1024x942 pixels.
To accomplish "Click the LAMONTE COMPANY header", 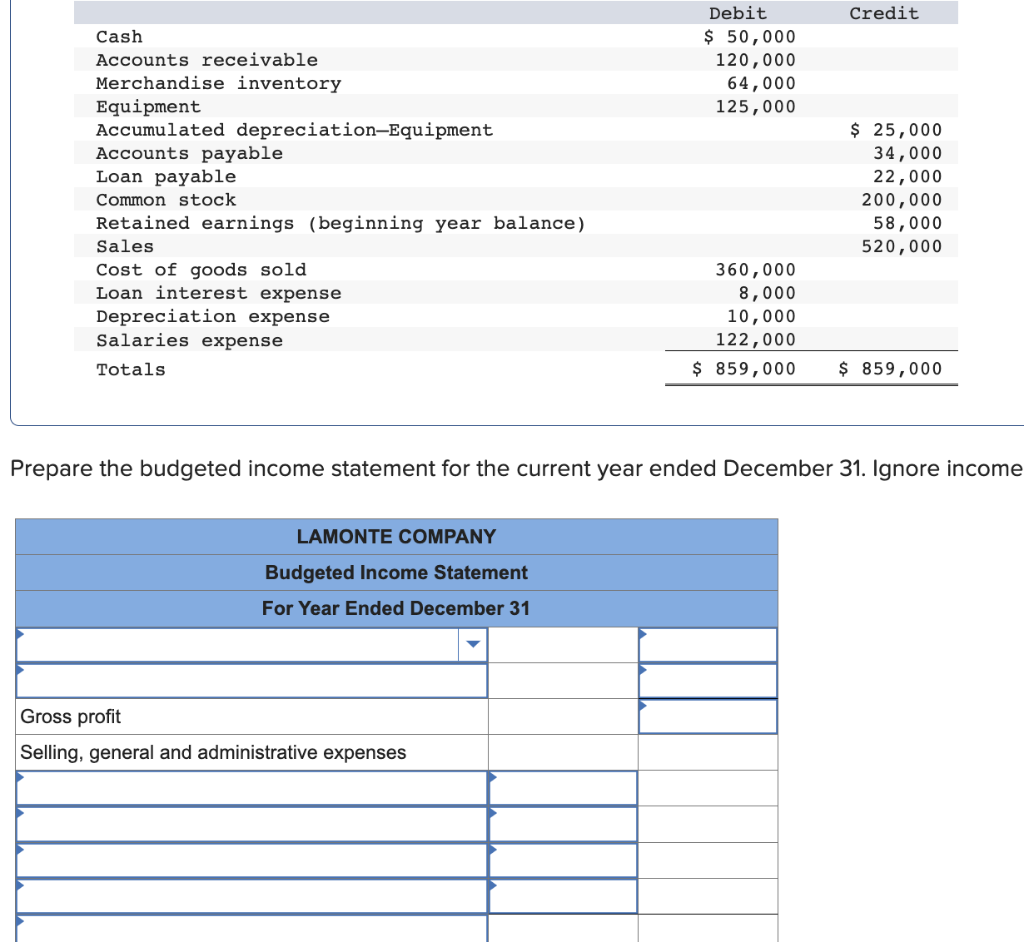I will pos(396,537).
